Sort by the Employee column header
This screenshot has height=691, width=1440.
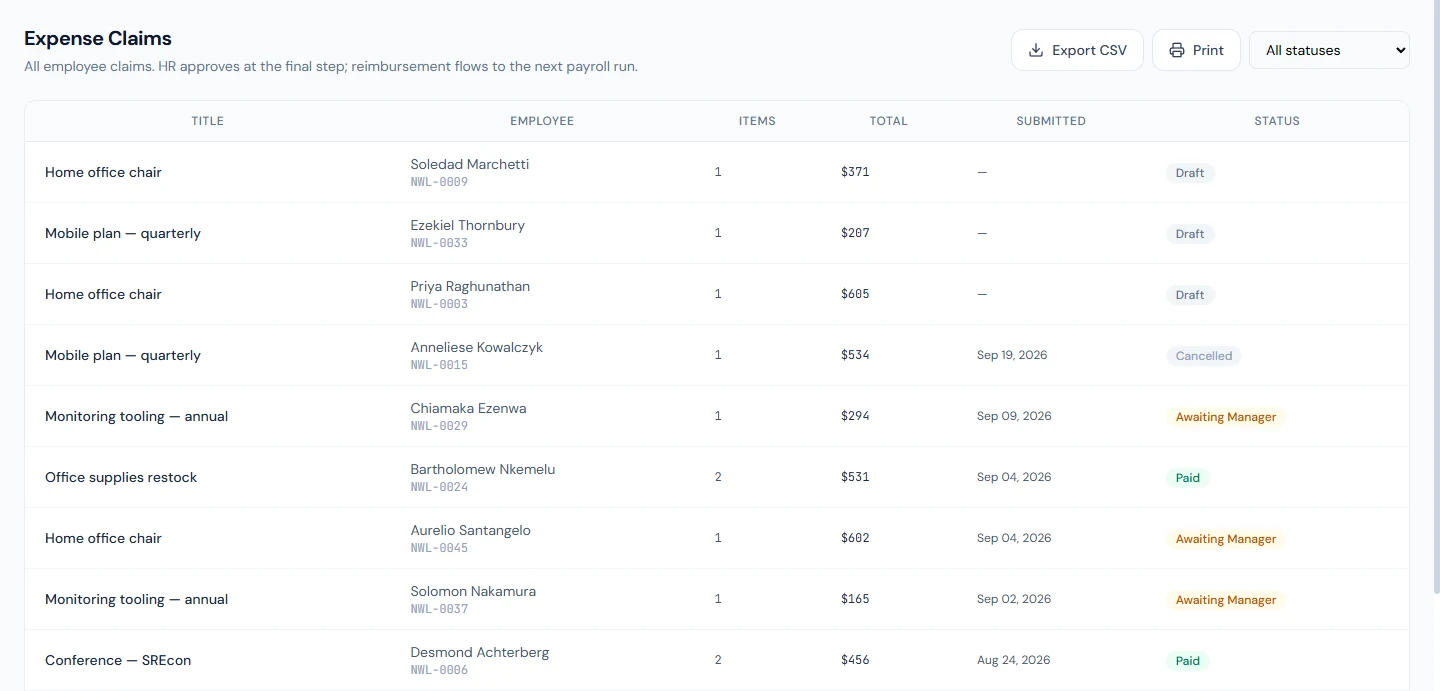pyautogui.click(x=542, y=121)
